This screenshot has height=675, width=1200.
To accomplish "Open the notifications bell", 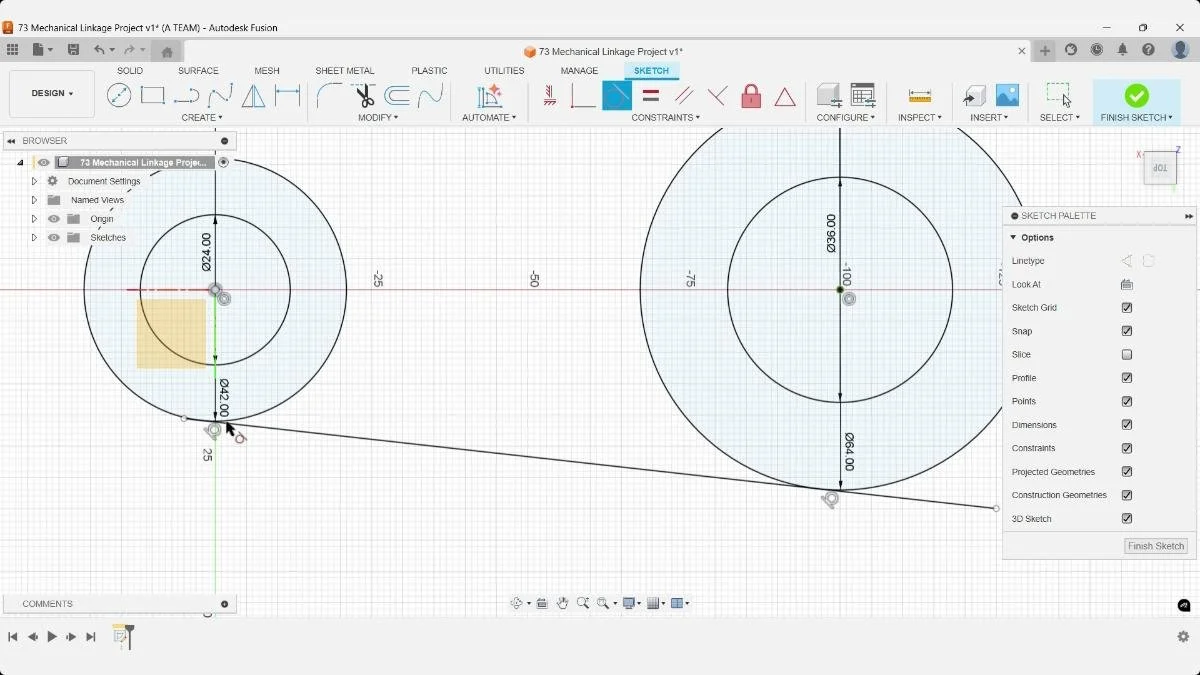I will tap(1123, 50).
